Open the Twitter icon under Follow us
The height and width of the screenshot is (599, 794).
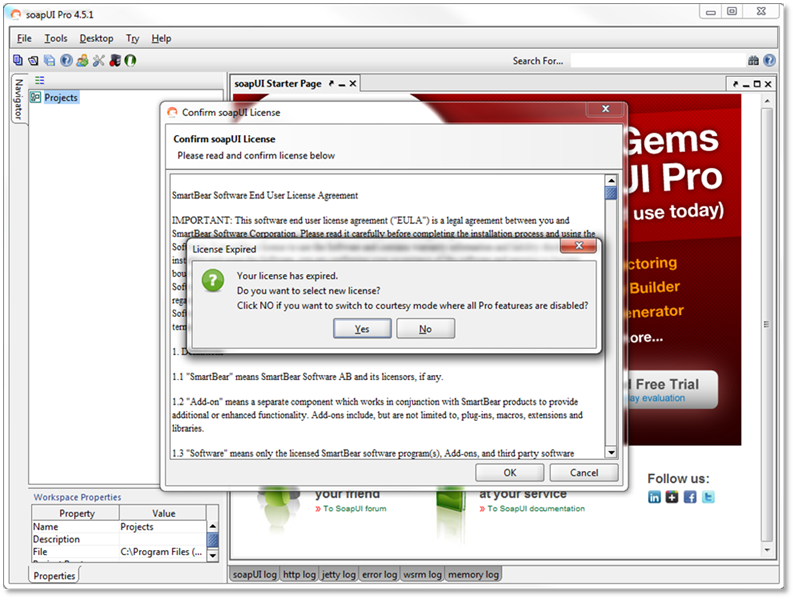[x=708, y=497]
